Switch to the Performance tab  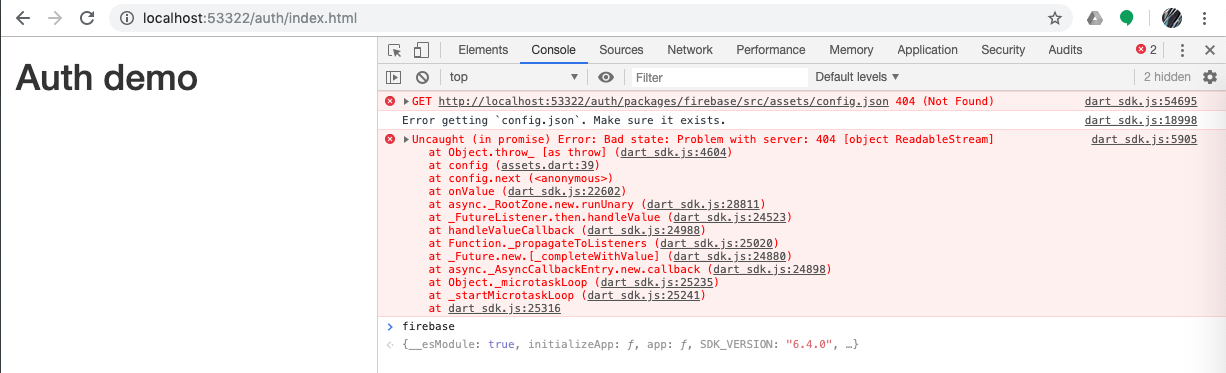(771, 50)
